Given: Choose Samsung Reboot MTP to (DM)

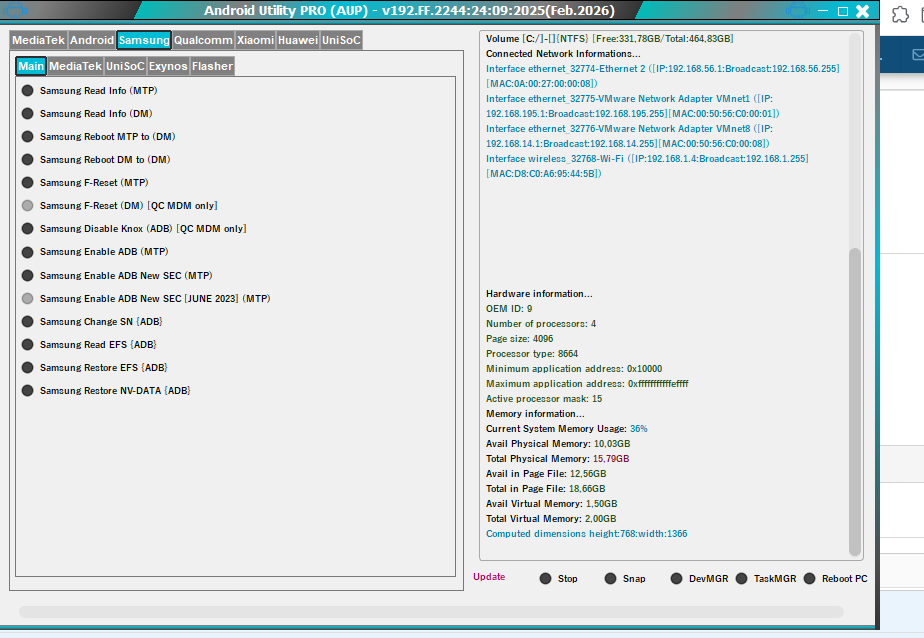Looking at the screenshot, I should pyautogui.click(x=27, y=137).
